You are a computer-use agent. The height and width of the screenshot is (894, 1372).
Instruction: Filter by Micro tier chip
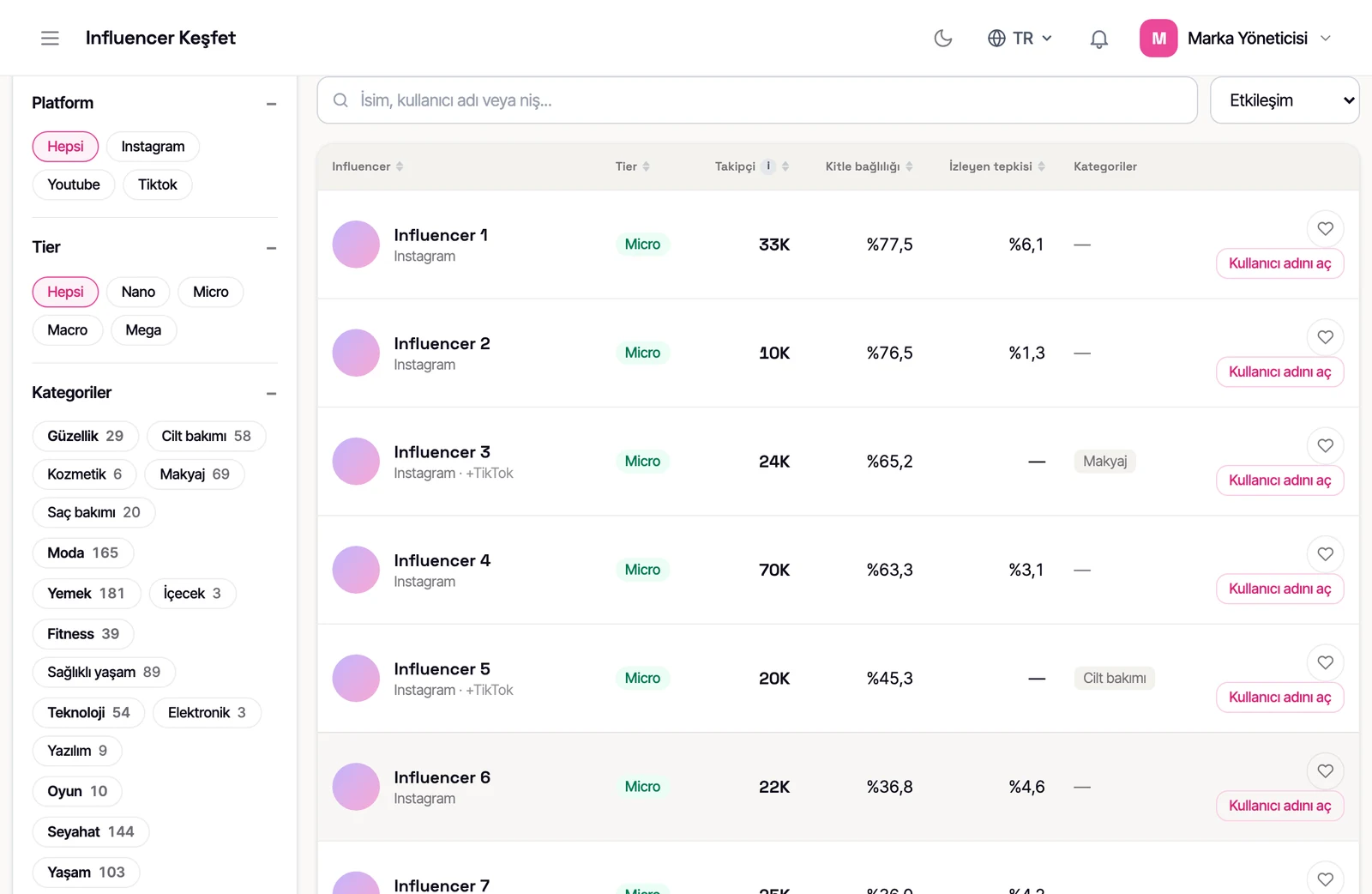211,292
